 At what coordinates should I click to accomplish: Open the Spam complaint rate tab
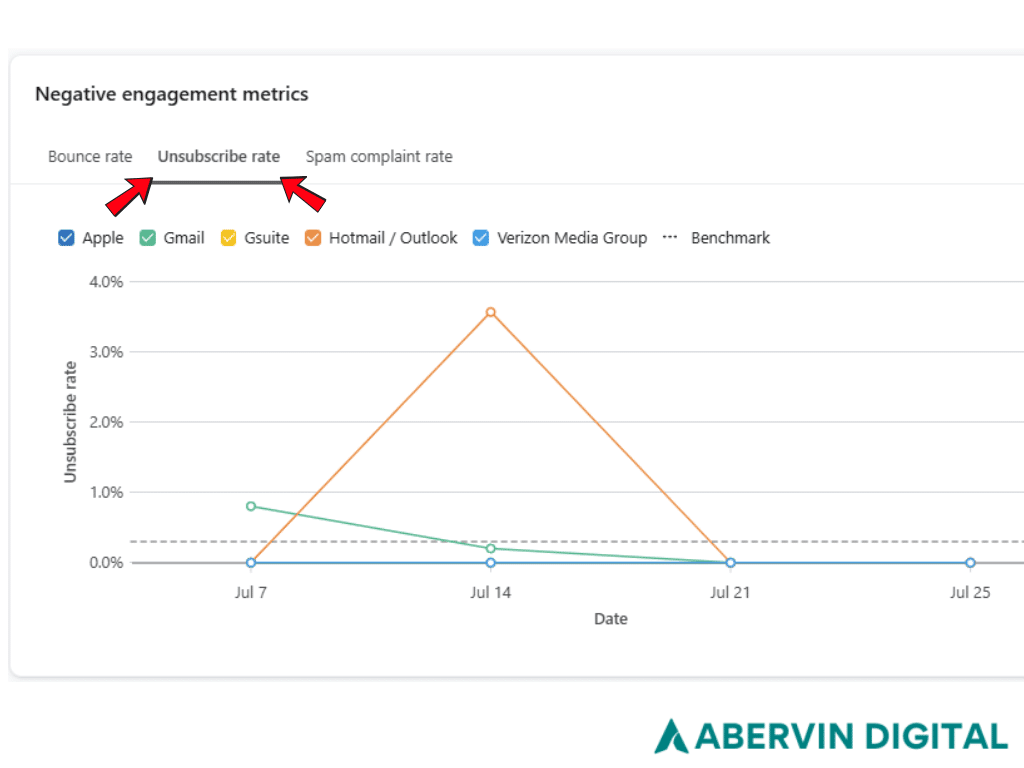click(x=379, y=157)
